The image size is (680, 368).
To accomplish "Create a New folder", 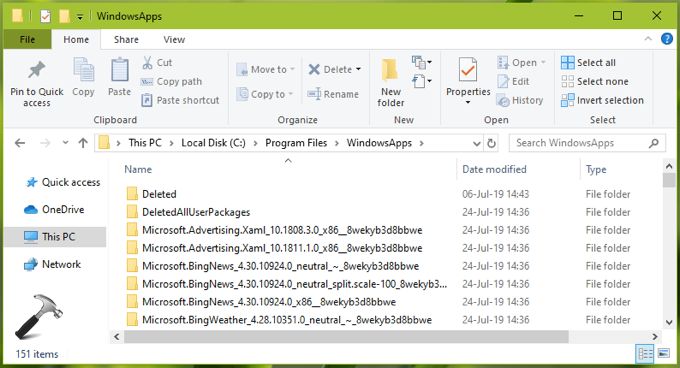I will click(390, 82).
